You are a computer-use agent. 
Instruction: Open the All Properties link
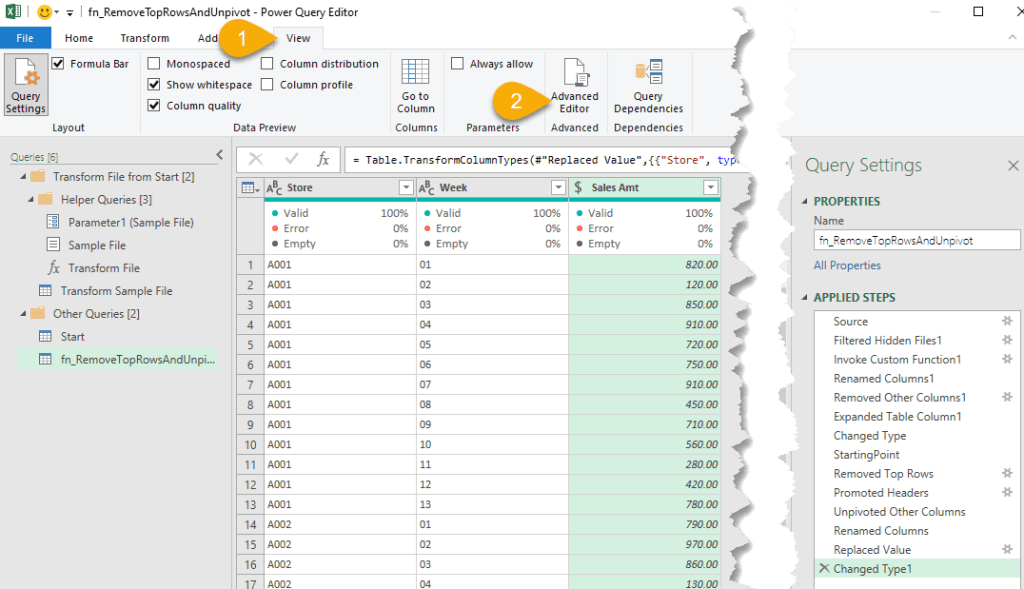coord(847,265)
